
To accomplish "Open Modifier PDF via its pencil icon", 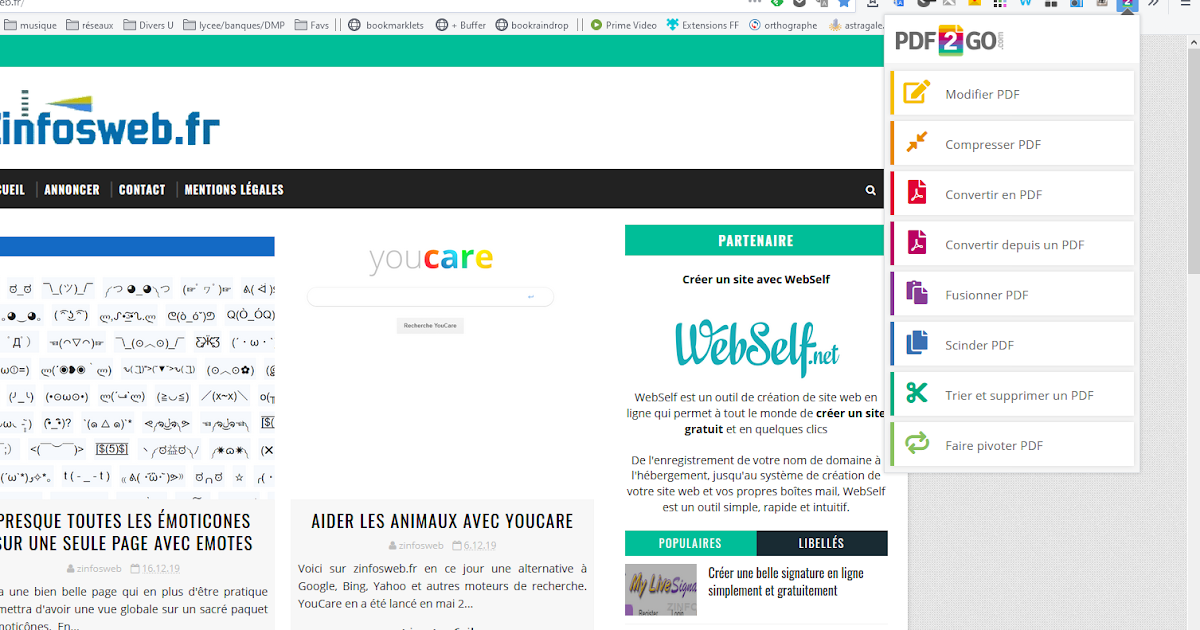I will coord(917,93).
